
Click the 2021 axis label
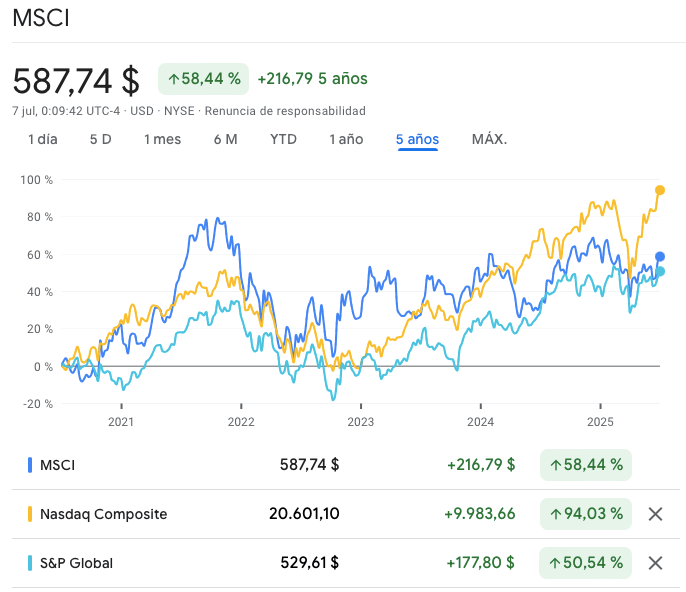pos(121,422)
